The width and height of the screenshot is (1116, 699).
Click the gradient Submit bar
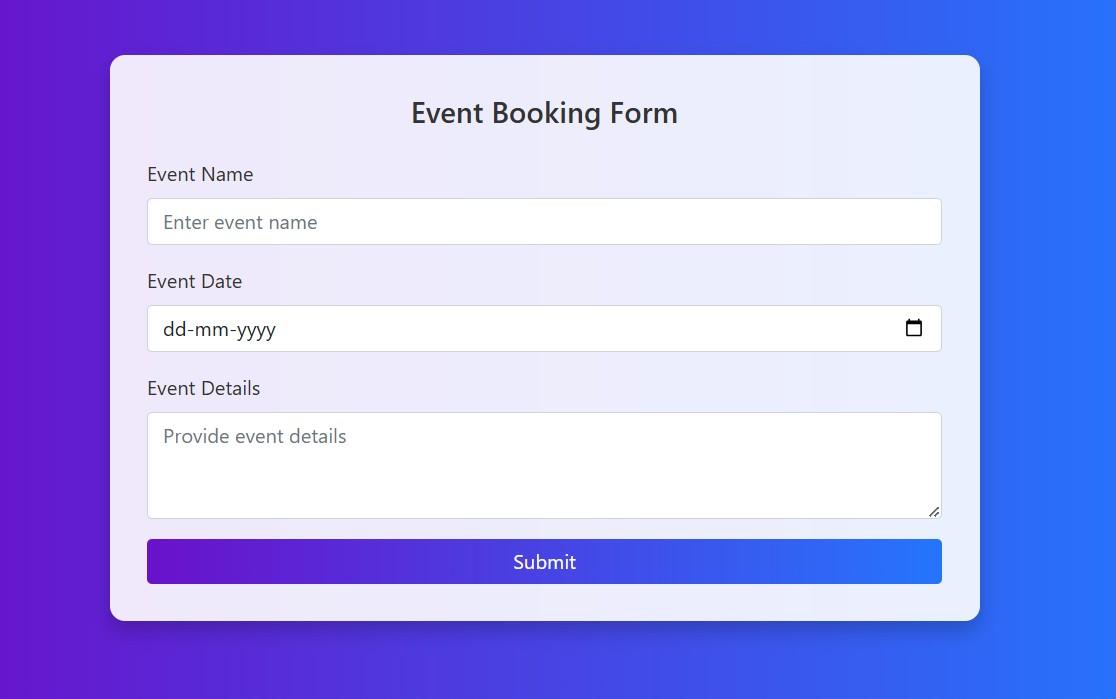(x=544, y=561)
